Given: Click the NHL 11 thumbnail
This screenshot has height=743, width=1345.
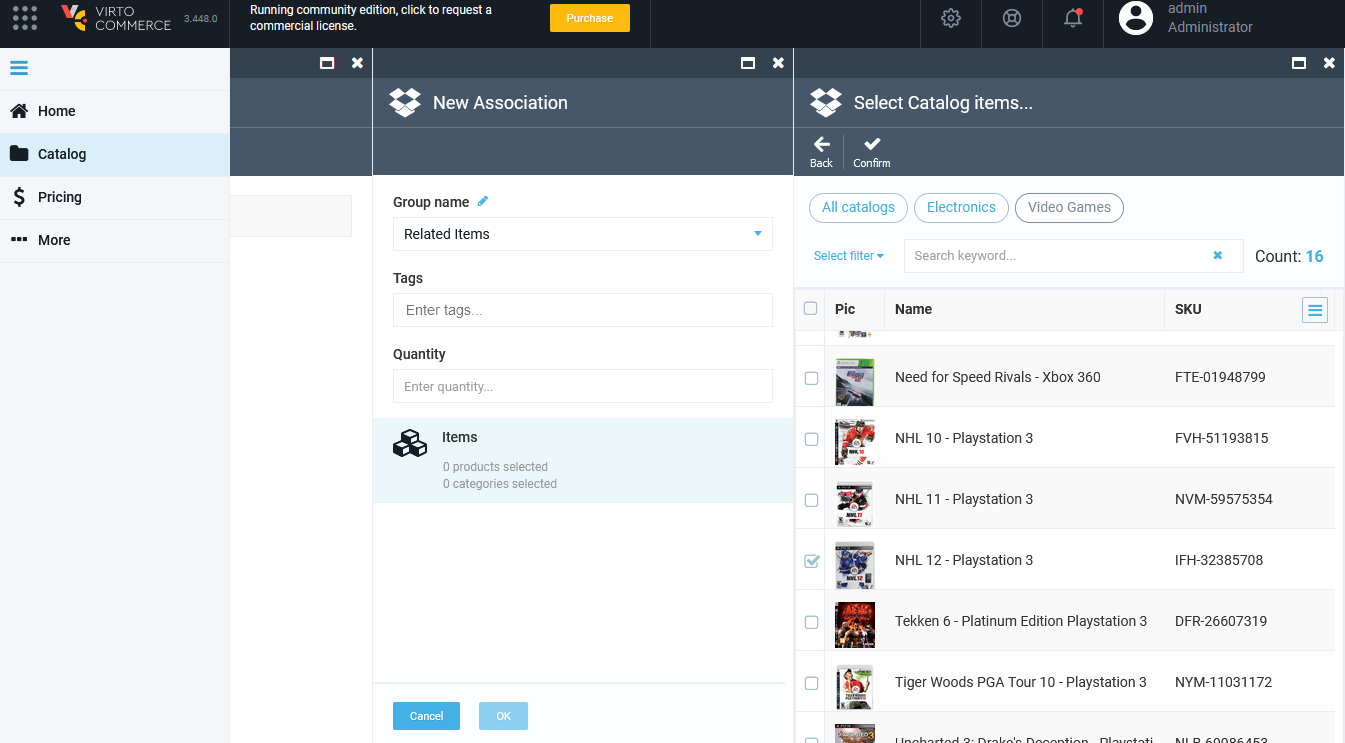Looking at the screenshot, I should (x=855, y=503).
